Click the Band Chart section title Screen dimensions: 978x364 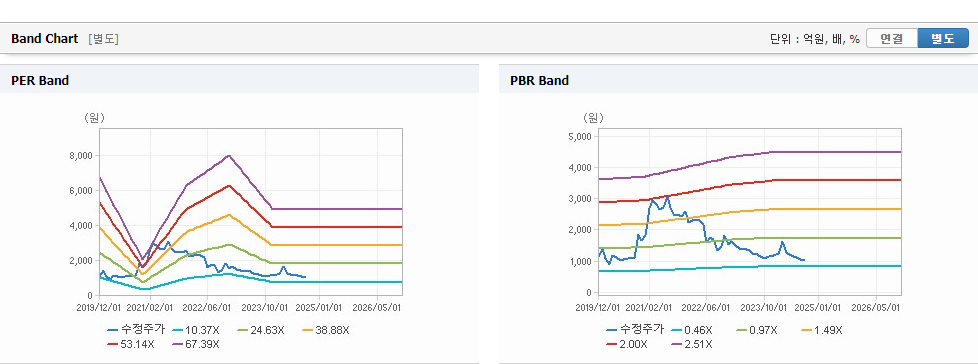click(x=45, y=39)
